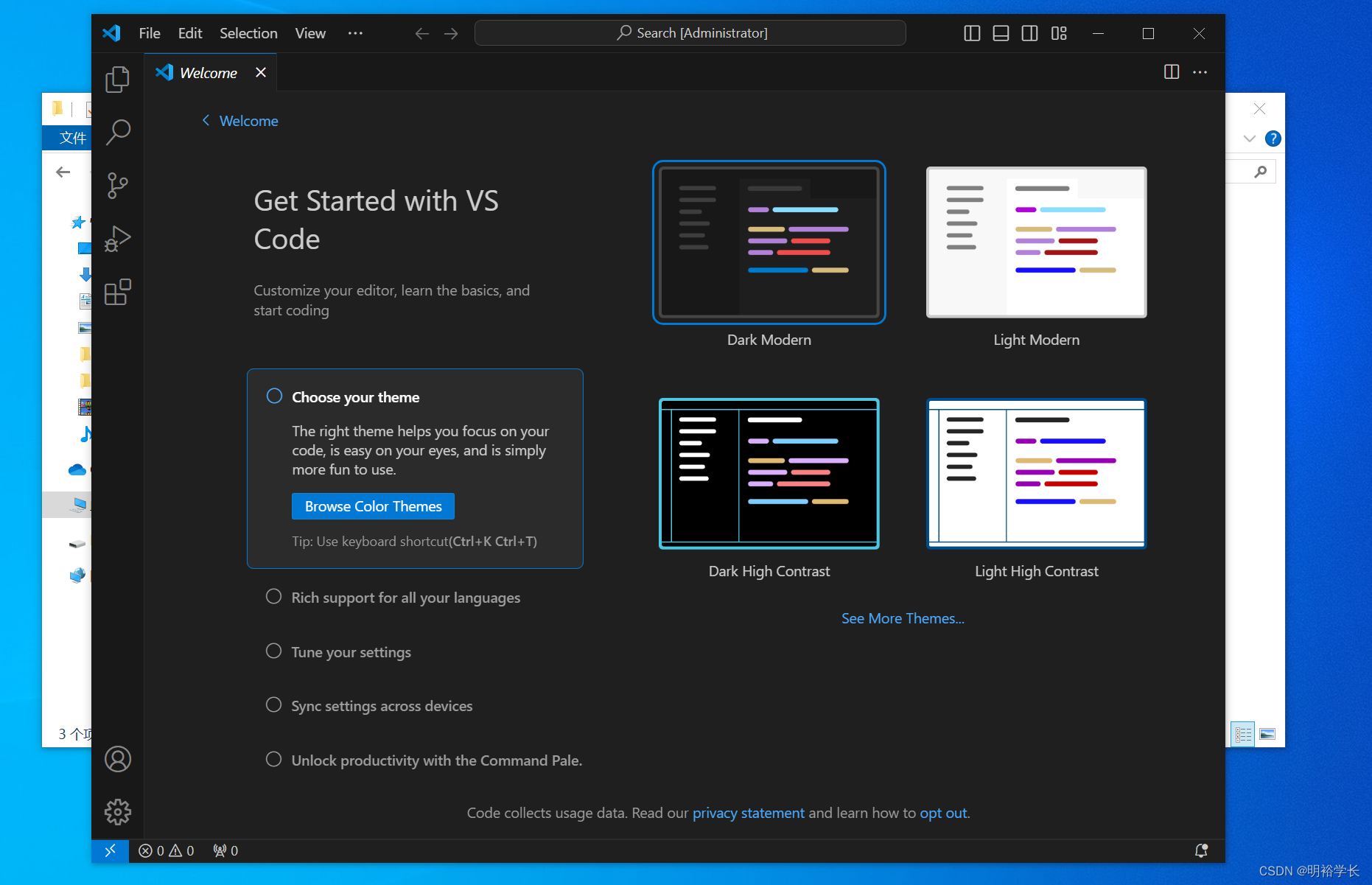Open the Search view in activity bar
Screen dimensions: 1372x885
pos(117,133)
